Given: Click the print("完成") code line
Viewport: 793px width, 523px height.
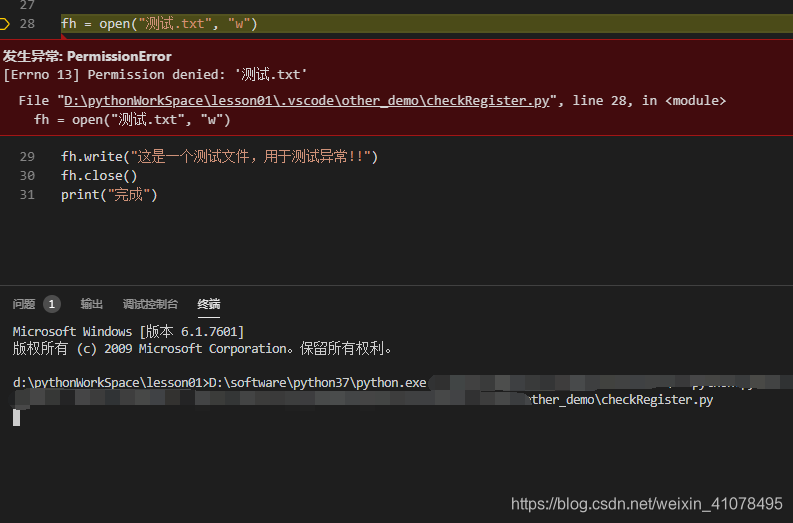Looking at the screenshot, I should 109,195.
